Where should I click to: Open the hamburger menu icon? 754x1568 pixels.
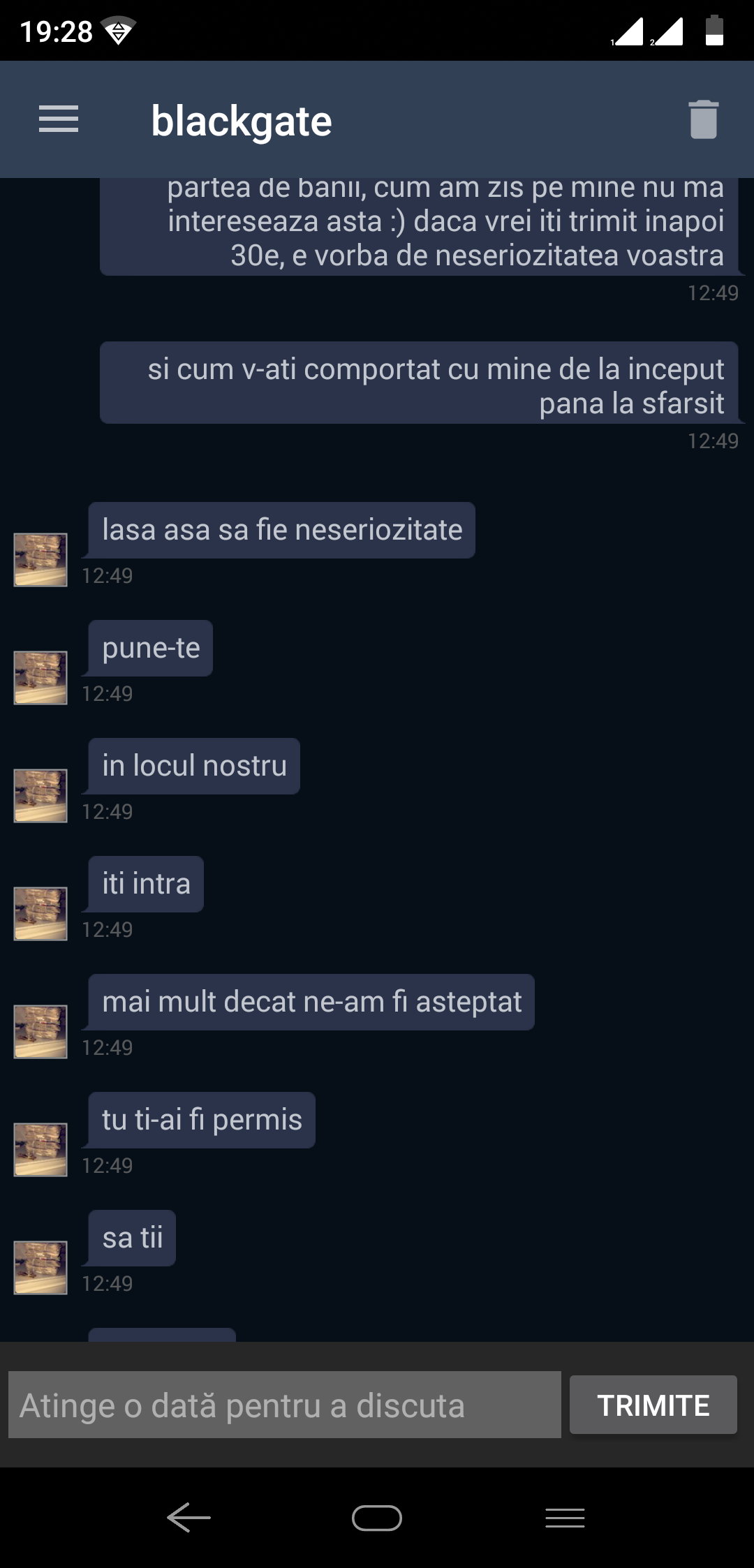click(x=59, y=119)
